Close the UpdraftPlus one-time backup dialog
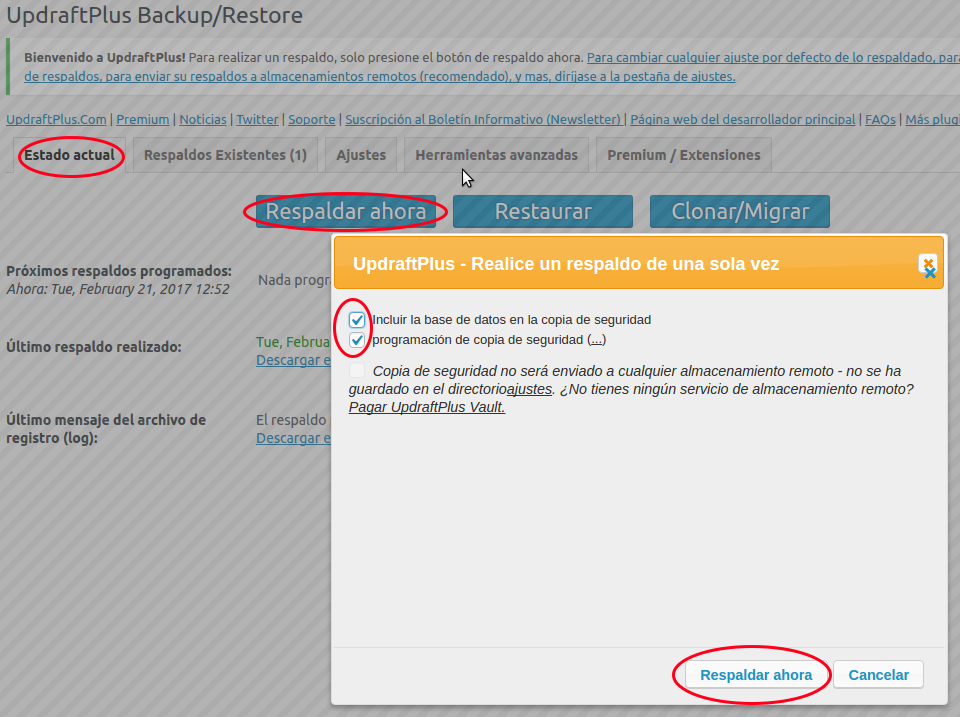This screenshot has height=717, width=960. pos(928,265)
